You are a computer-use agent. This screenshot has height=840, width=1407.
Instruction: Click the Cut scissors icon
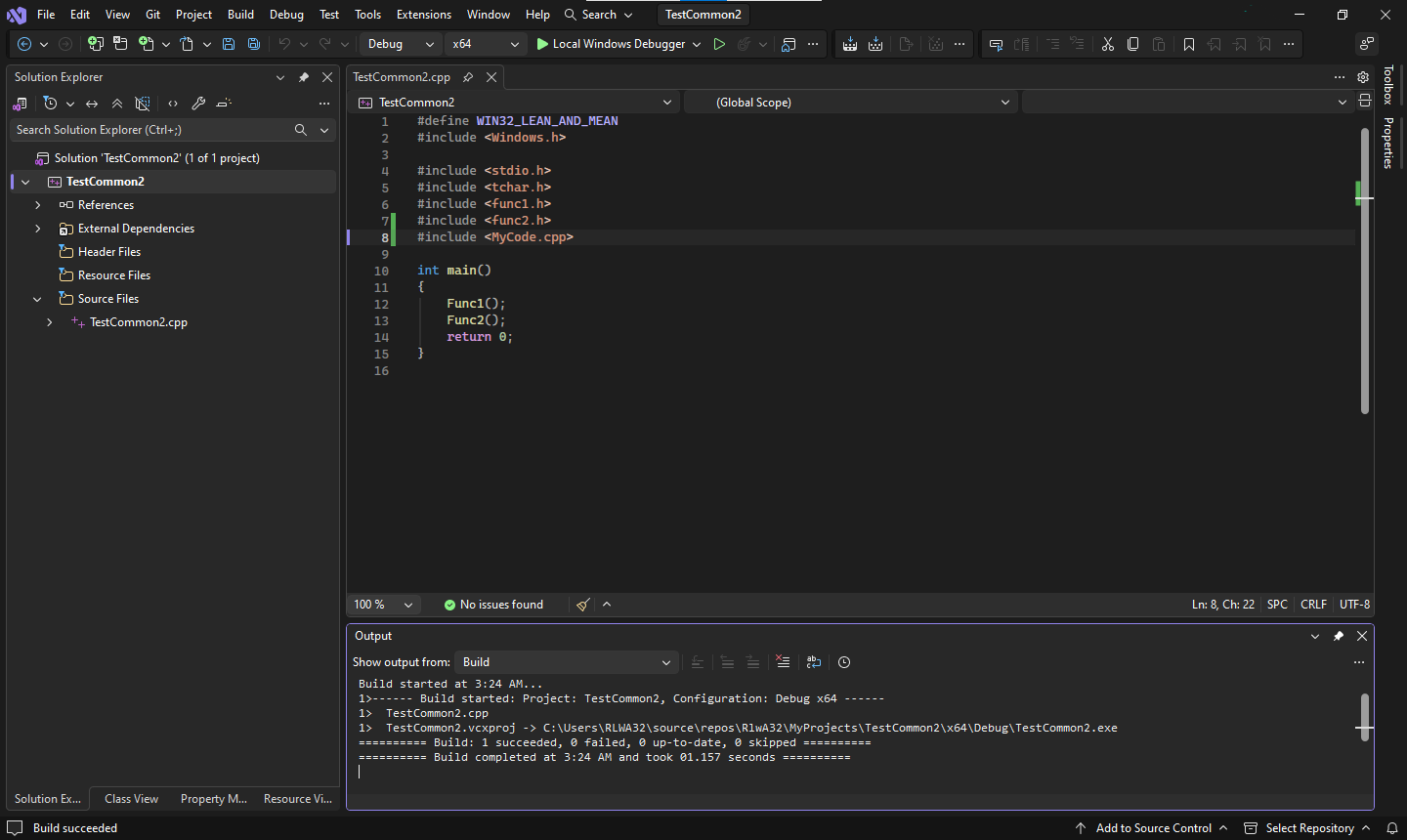pyautogui.click(x=1108, y=44)
